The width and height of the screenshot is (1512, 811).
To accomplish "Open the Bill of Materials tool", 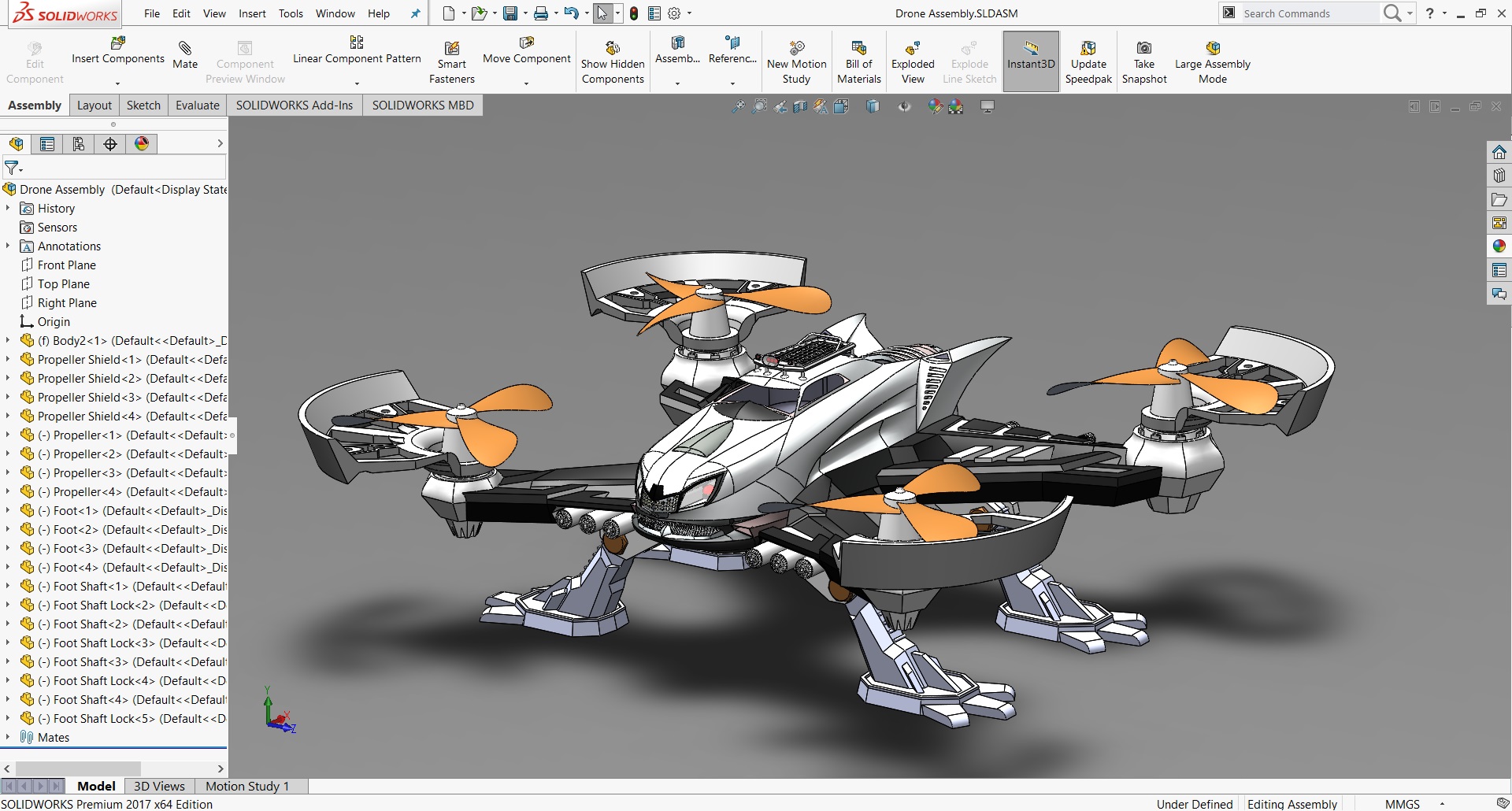I will pyautogui.click(x=858, y=59).
